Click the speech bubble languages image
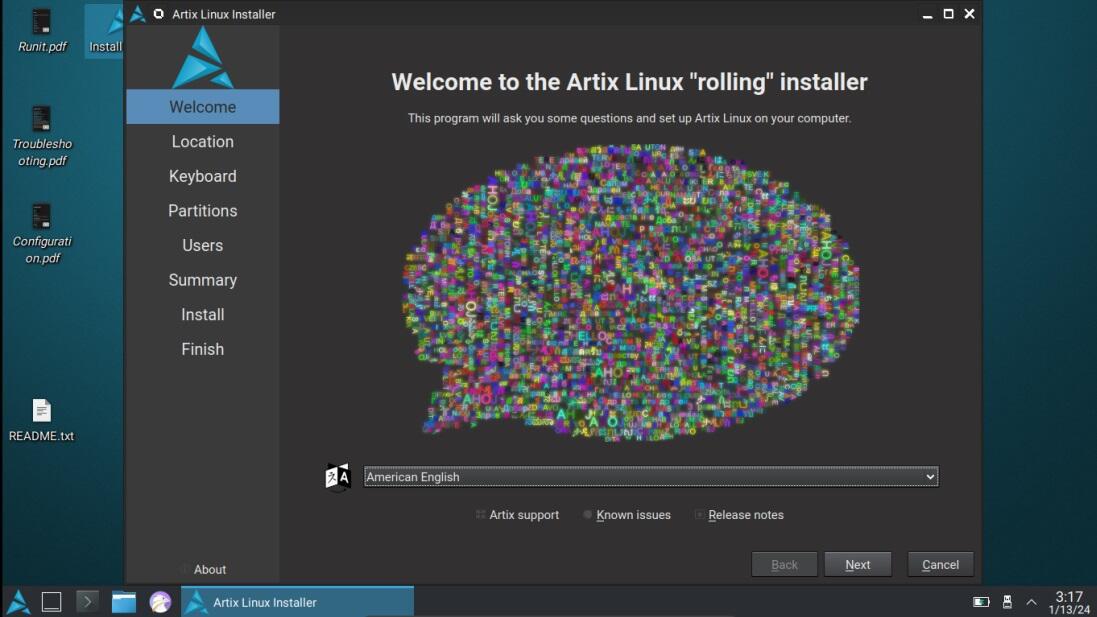Screen dimensions: 1097x617 tap(631, 292)
